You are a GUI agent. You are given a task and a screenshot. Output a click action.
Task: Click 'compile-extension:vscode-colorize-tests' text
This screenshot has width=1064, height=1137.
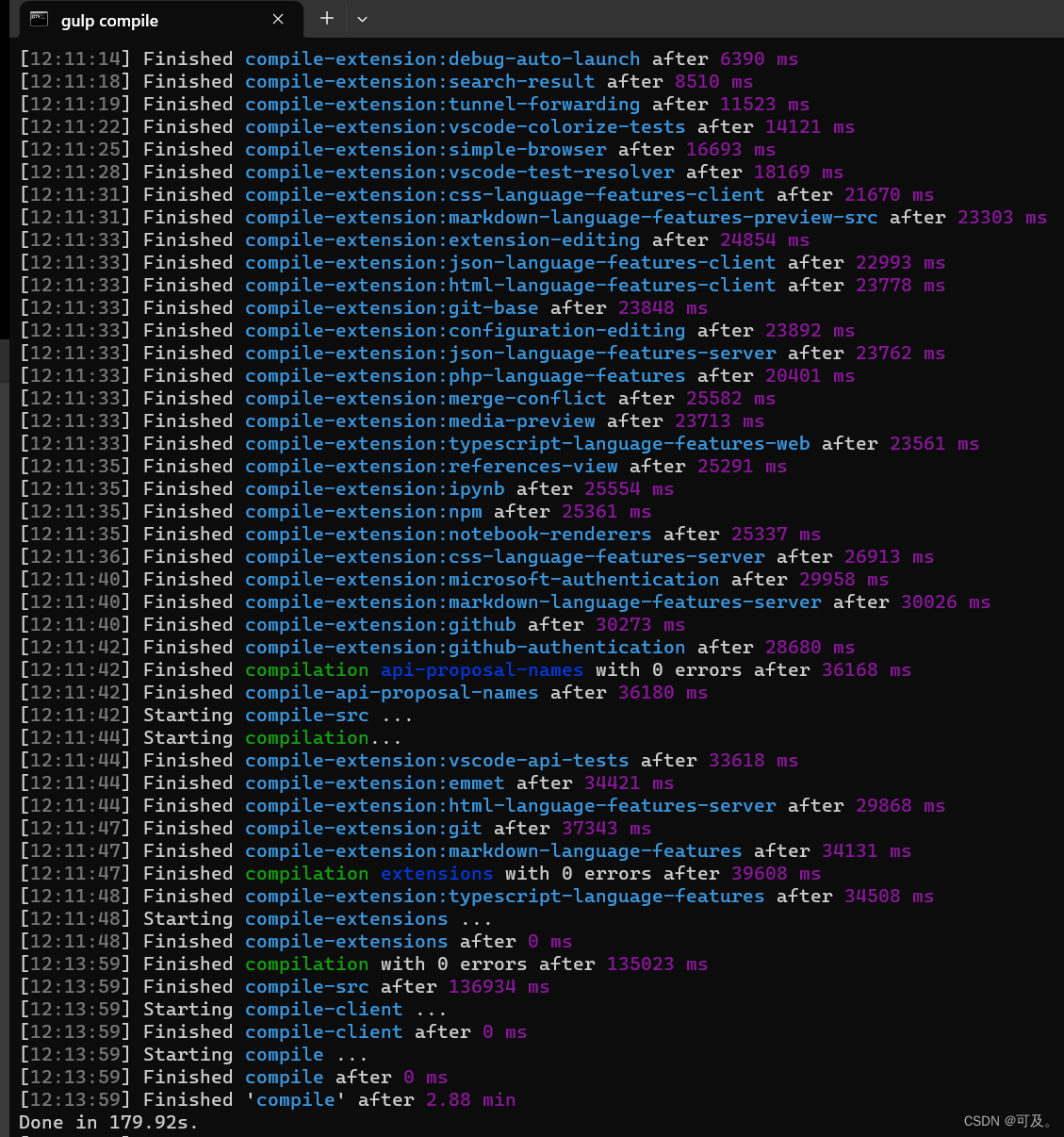(465, 127)
